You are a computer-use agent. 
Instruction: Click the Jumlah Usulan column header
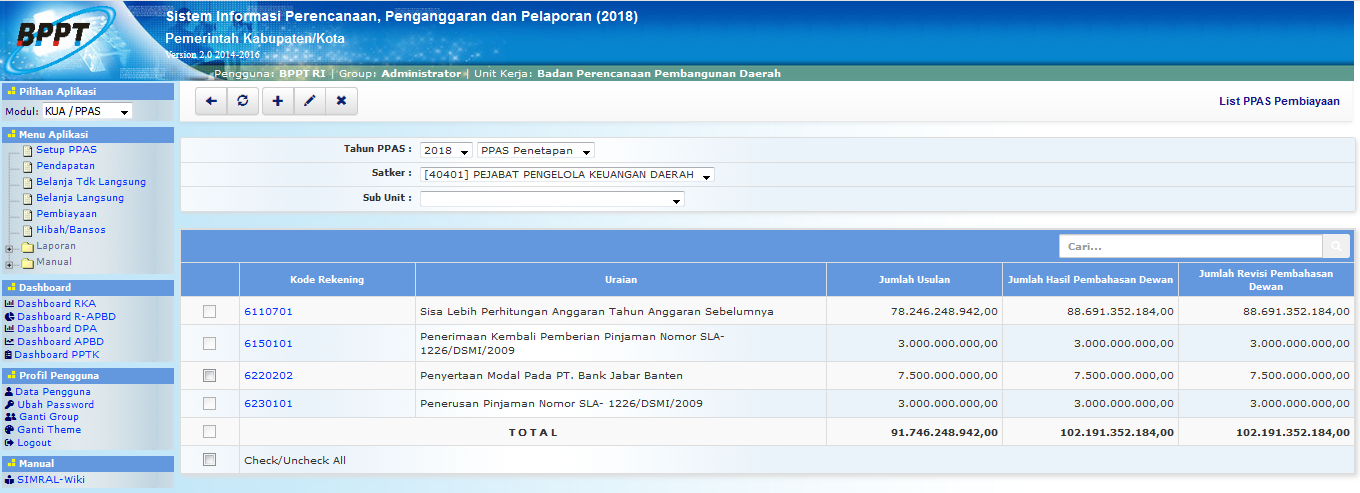click(x=914, y=279)
